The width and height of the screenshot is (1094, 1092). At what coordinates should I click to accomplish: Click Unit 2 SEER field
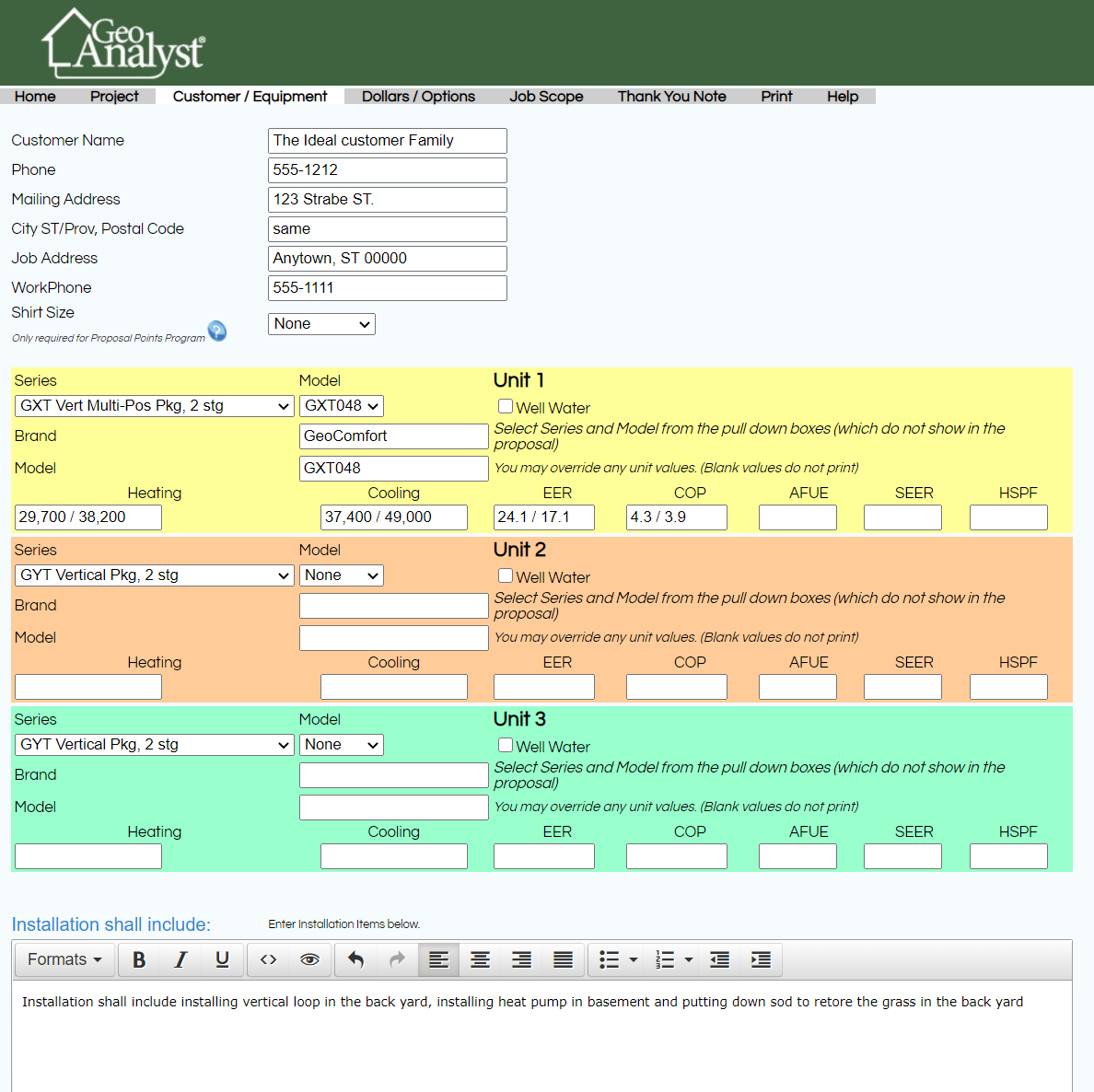click(902, 687)
